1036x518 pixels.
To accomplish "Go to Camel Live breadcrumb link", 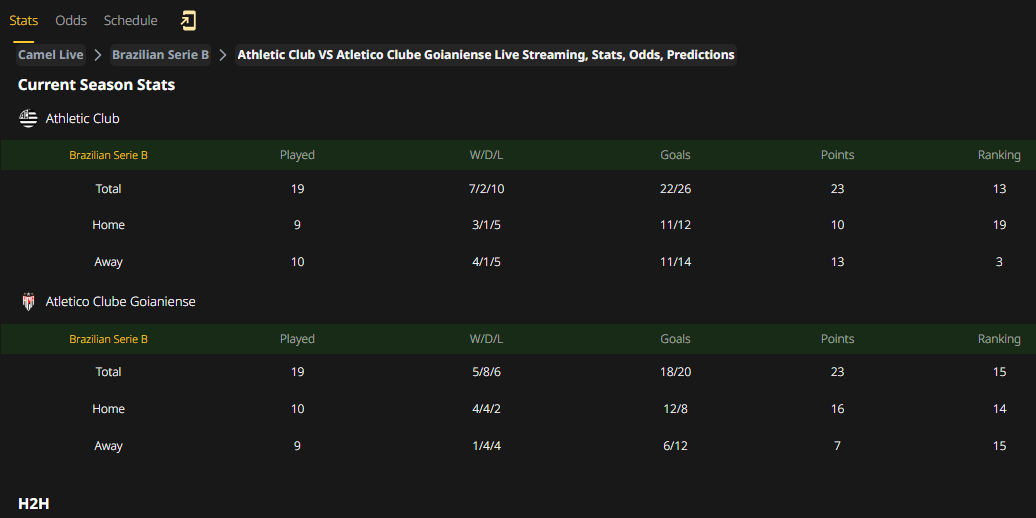I will pyautogui.click(x=51, y=55).
